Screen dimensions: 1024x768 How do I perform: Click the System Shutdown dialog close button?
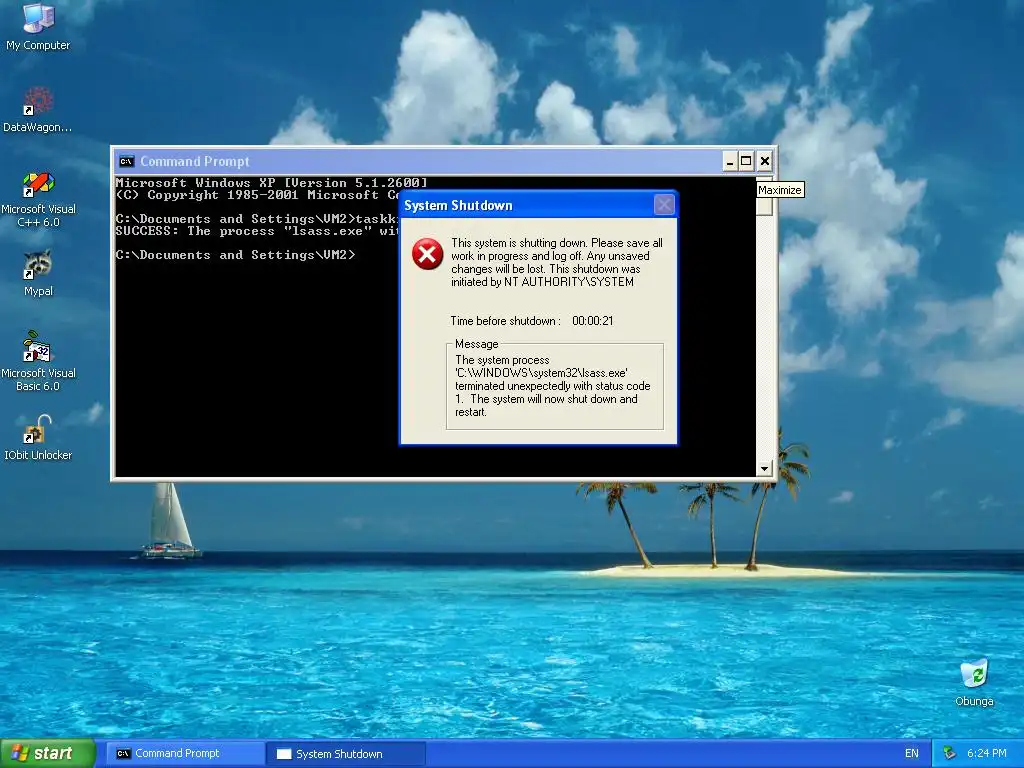coord(664,205)
